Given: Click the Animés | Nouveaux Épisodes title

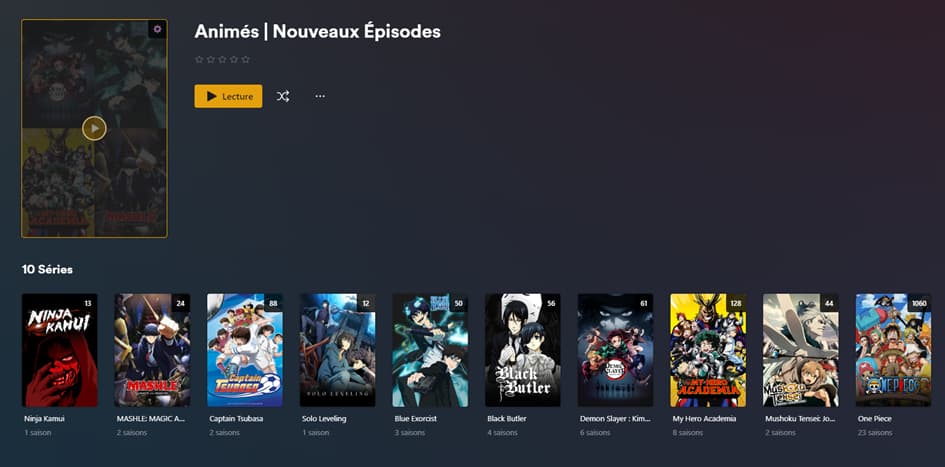Looking at the screenshot, I should click(x=318, y=32).
